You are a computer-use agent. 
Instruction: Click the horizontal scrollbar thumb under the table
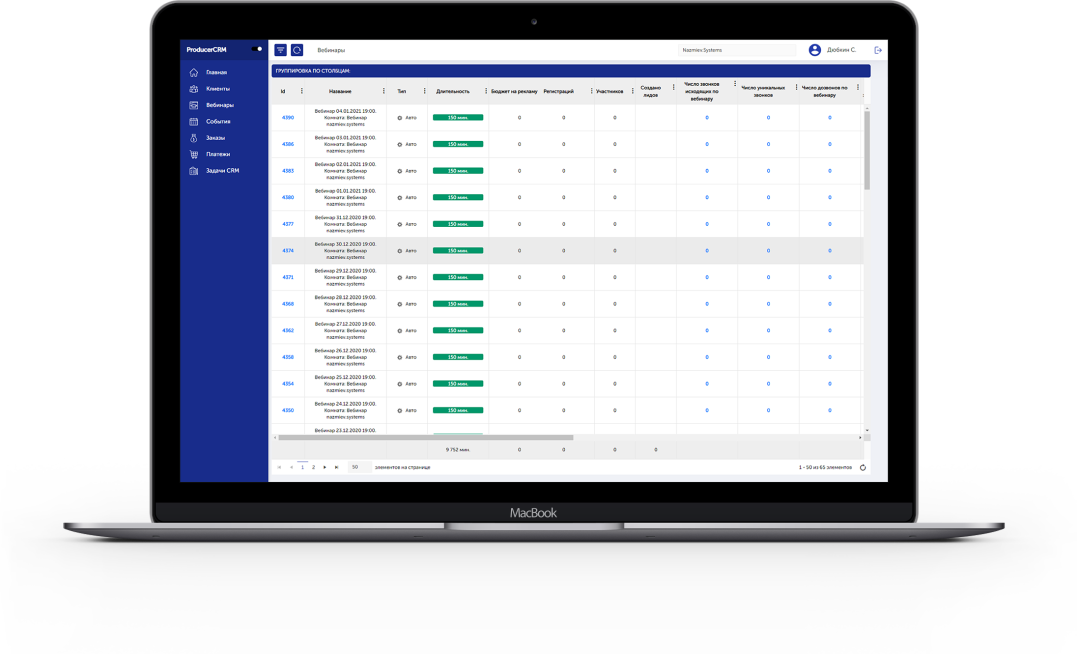click(426, 438)
